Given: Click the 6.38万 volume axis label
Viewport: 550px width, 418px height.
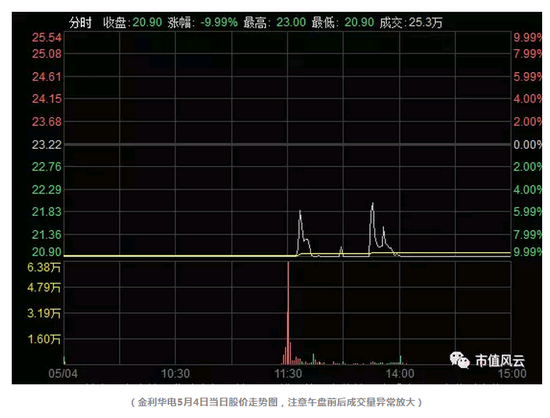Looking at the screenshot, I should pos(44,268).
